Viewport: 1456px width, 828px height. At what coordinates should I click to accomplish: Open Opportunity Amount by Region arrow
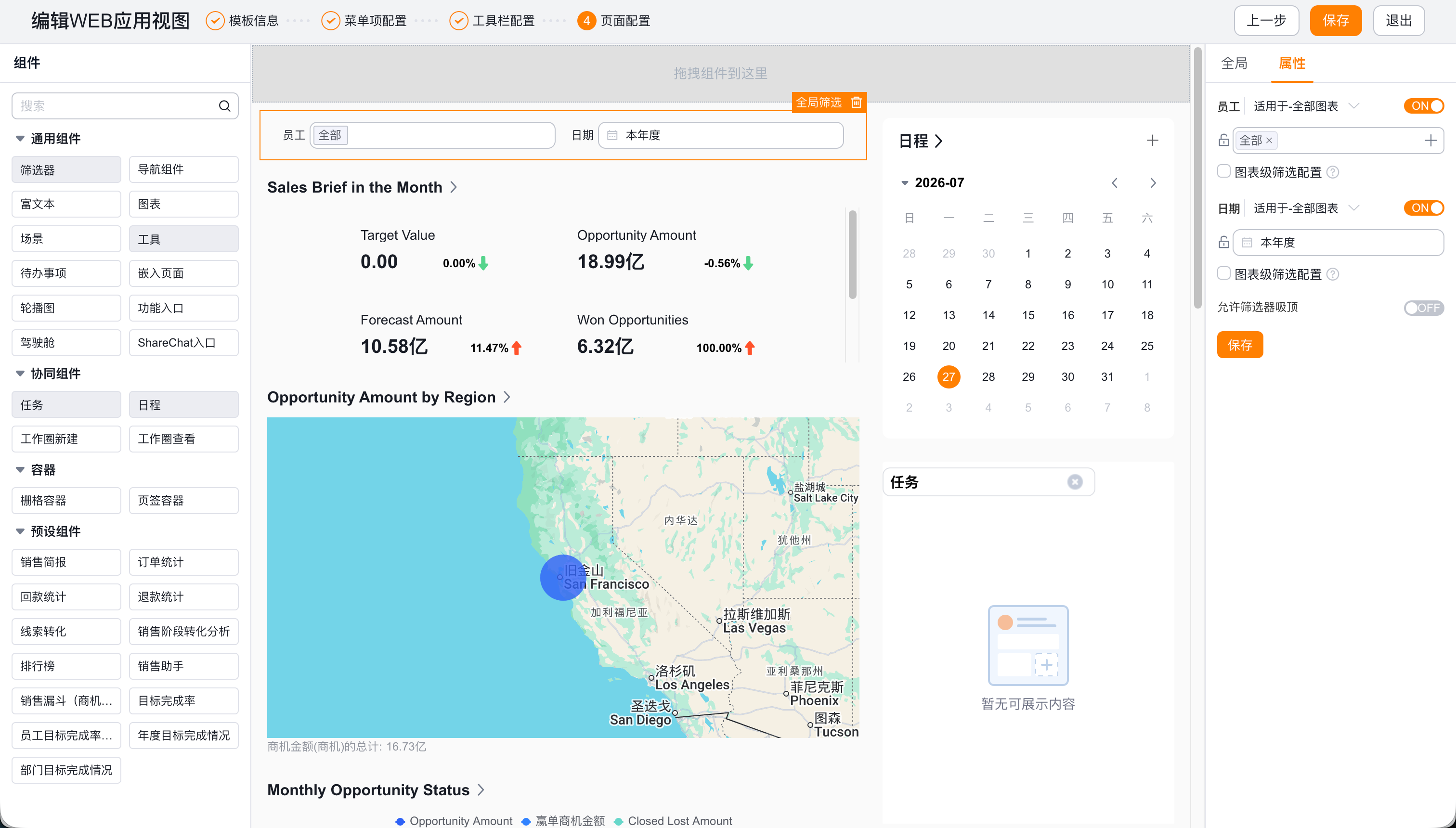coord(507,397)
